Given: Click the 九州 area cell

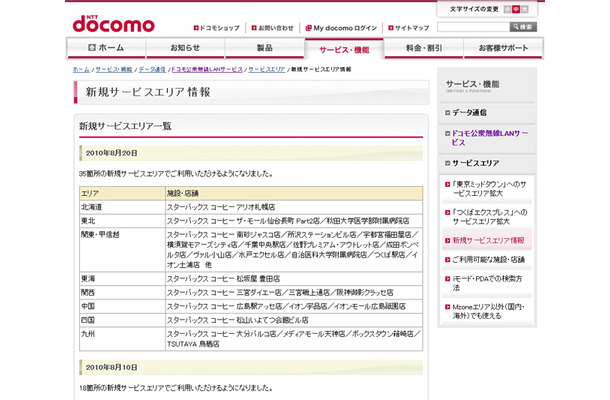Looking at the screenshot, I should (x=123, y=339).
